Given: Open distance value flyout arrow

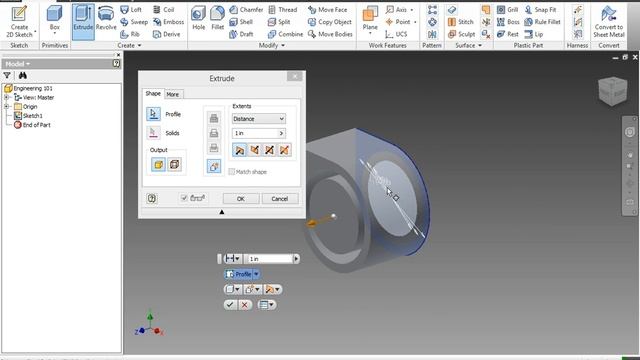Looking at the screenshot, I should pyautogui.click(x=281, y=133).
